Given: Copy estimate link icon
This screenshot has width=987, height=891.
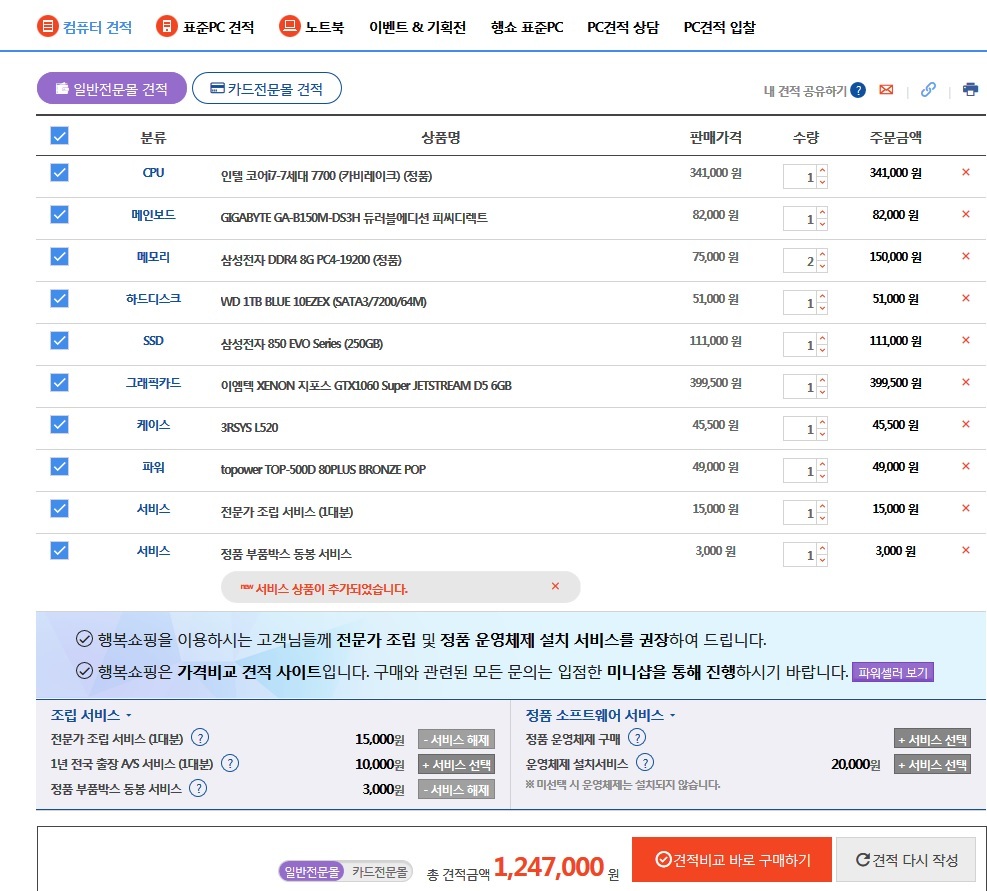Looking at the screenshot, I should point(928,90).
